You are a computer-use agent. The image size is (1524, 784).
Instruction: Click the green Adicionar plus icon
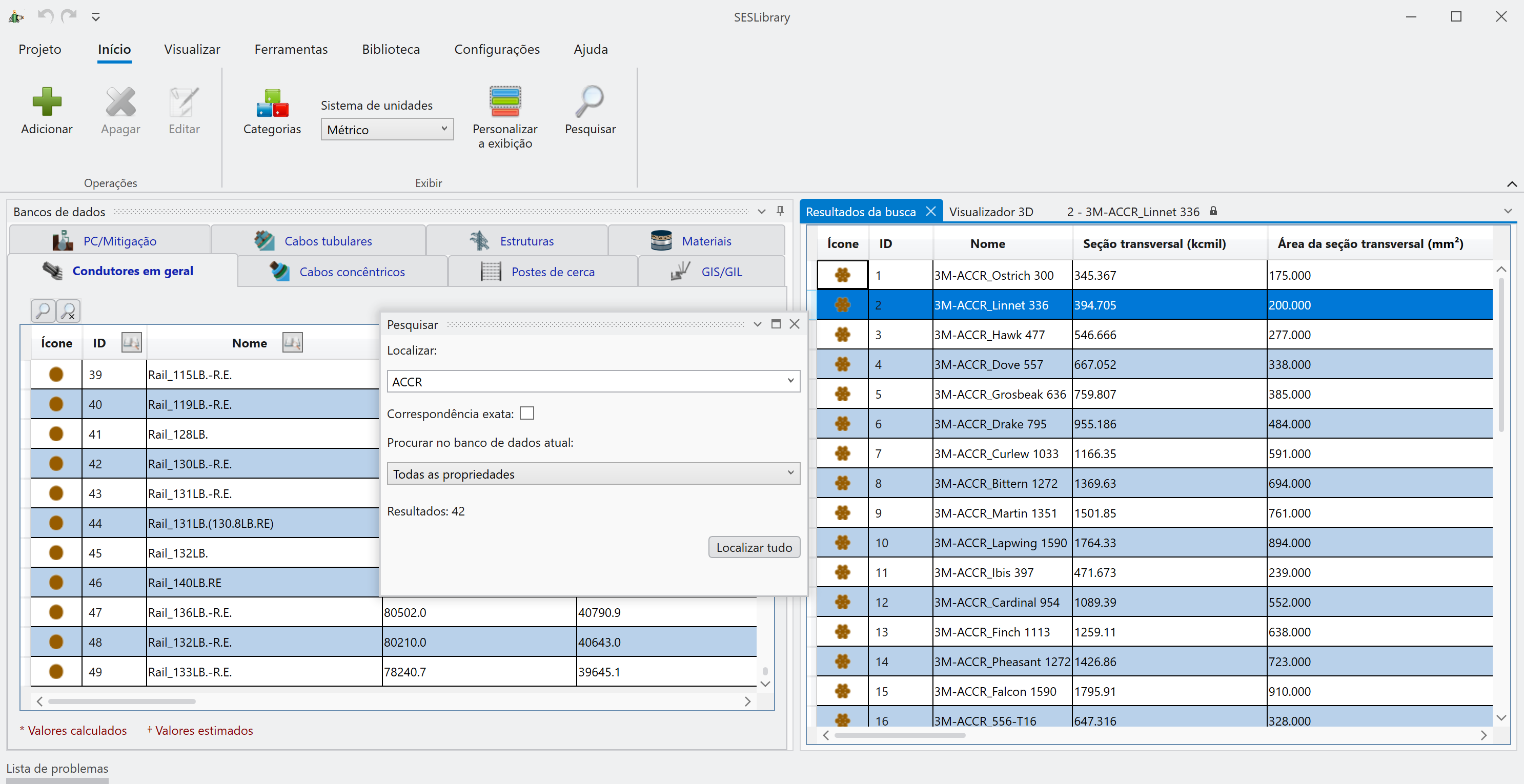tap(47, 101)
